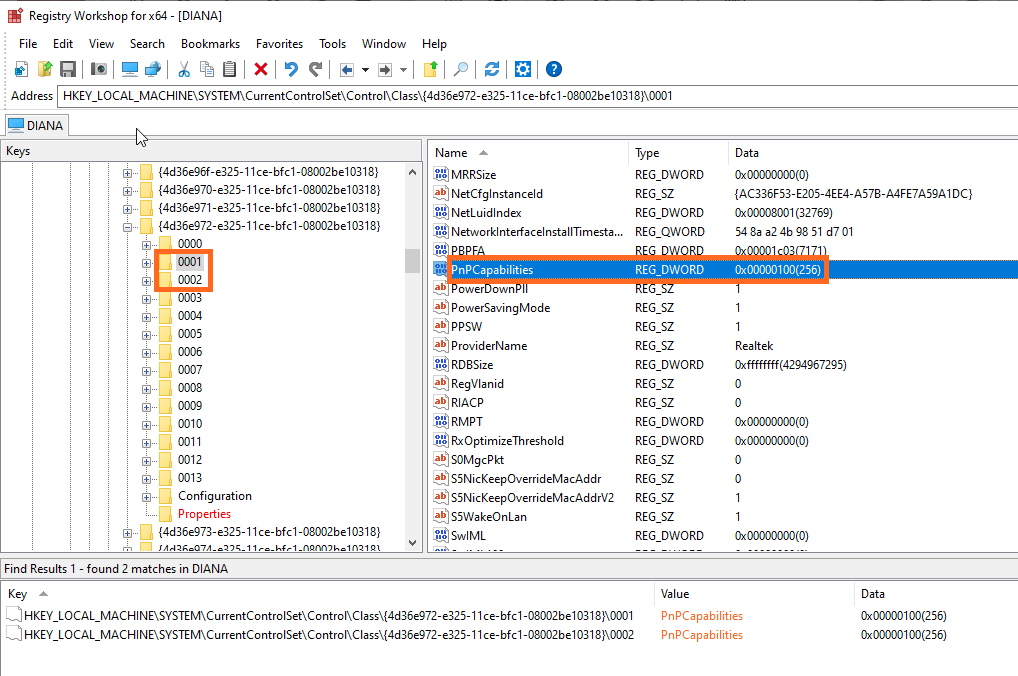This screenshot has height=676, width=1018.
Task: Open the Window menu
Action: [x=384, y=44]
